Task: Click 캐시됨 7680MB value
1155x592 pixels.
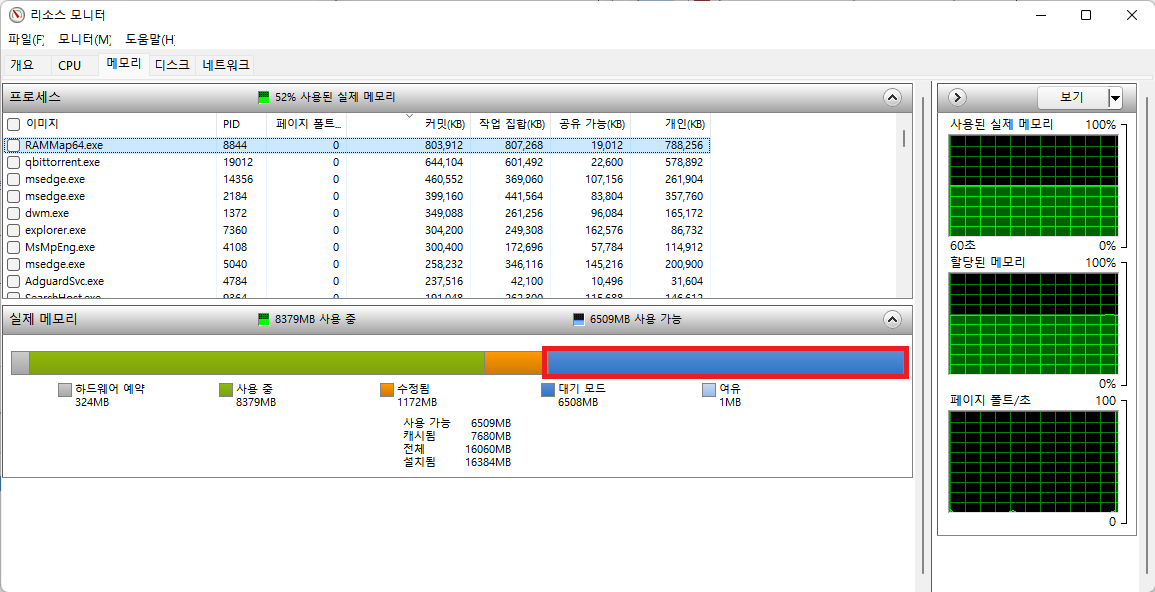Action: tap(491, 436)
